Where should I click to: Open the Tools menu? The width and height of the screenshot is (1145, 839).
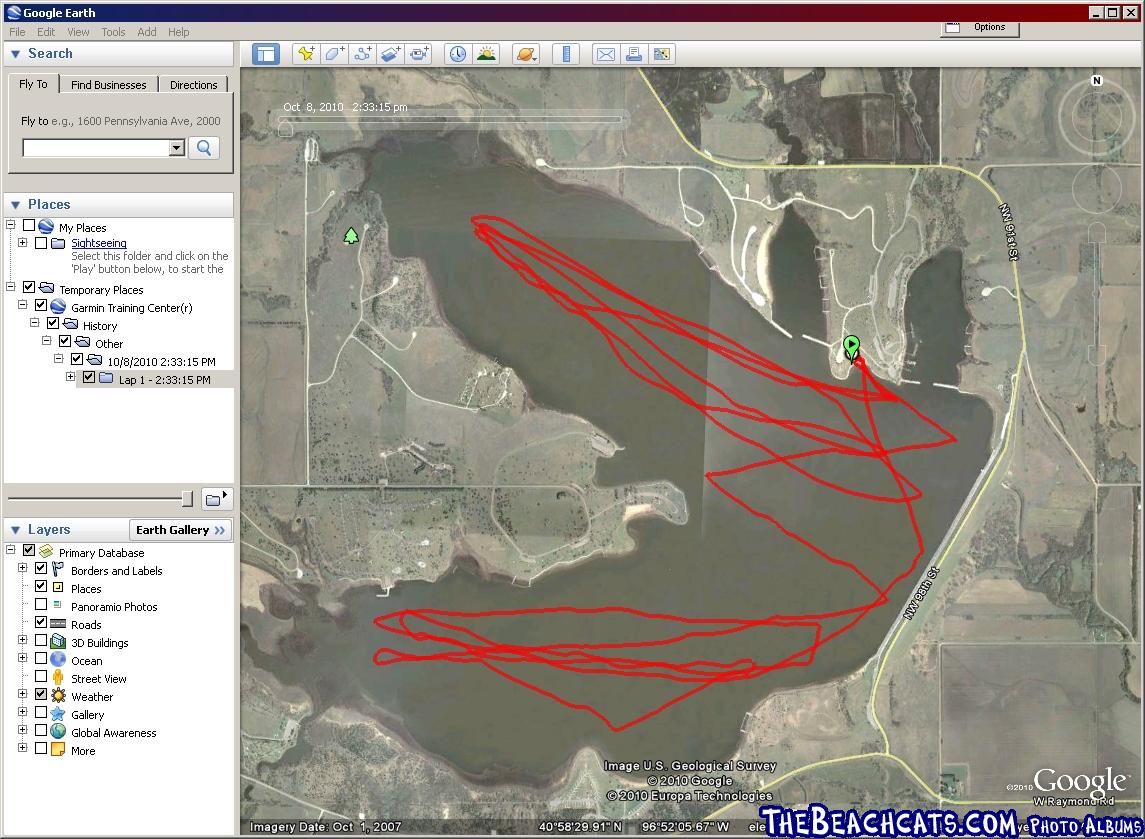pyautogui.click(x=113, y=32)
